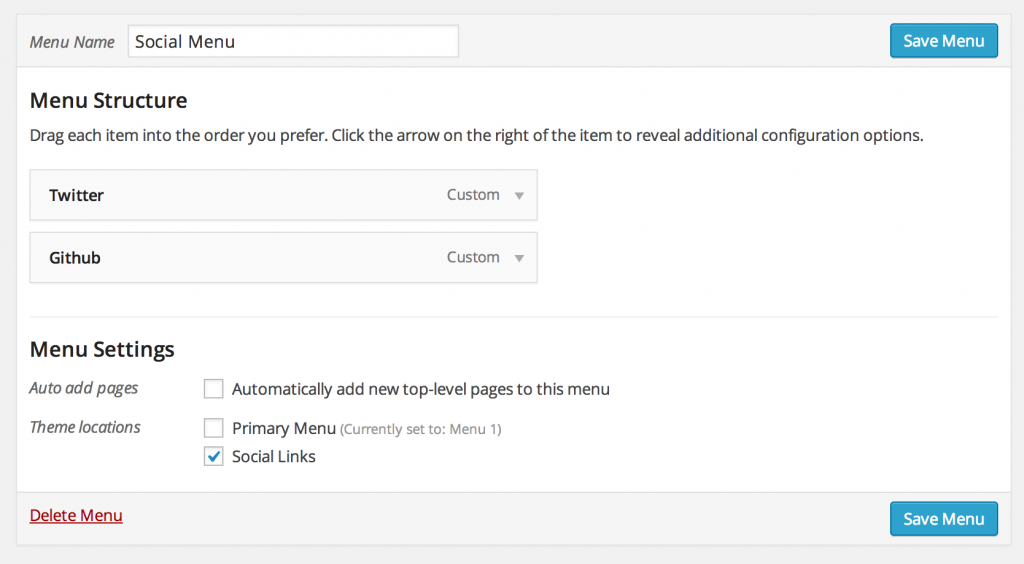Focus the Menu Name text field
The width and height of the screenshot is (1024, 564).
coord(293,41)
